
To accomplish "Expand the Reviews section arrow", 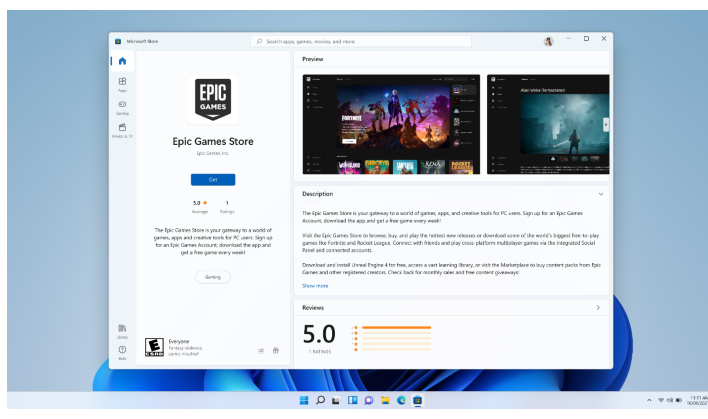I will 598,307.
